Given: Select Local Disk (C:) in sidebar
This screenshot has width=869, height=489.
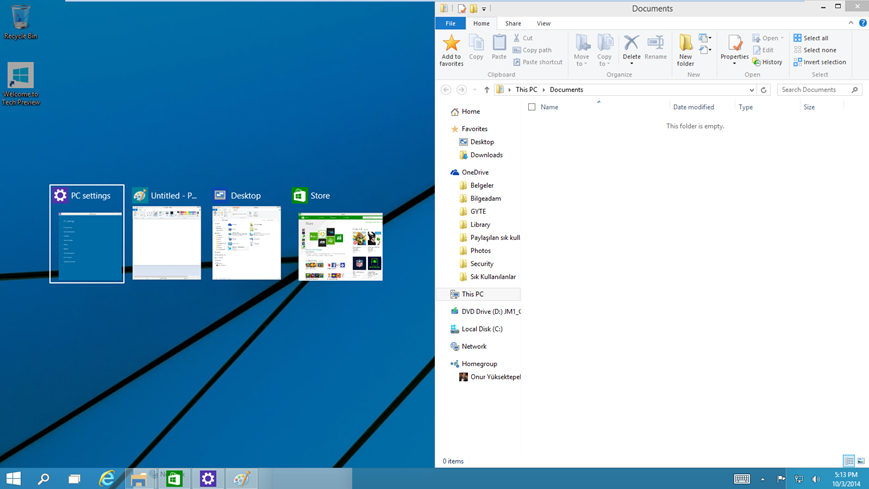Looking at the screenshot, I should pyautogui.click(x=476, y=329).
